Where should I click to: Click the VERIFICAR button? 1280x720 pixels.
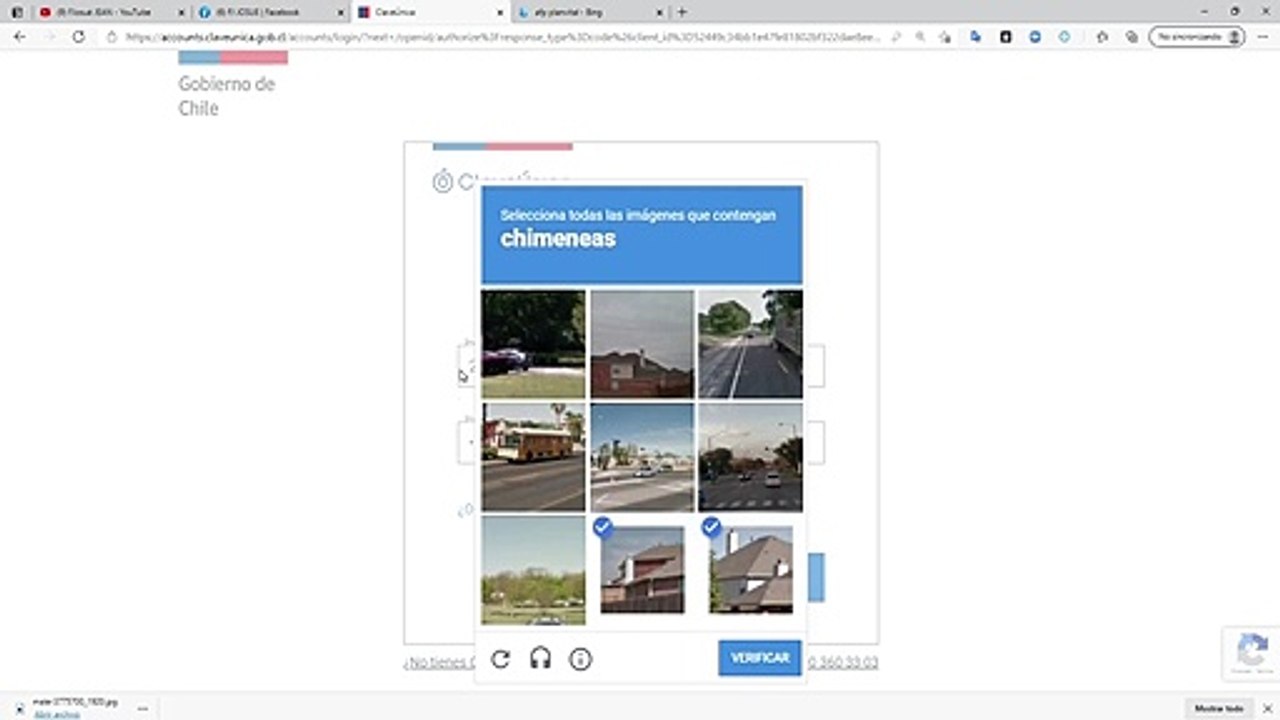point(760,658)
